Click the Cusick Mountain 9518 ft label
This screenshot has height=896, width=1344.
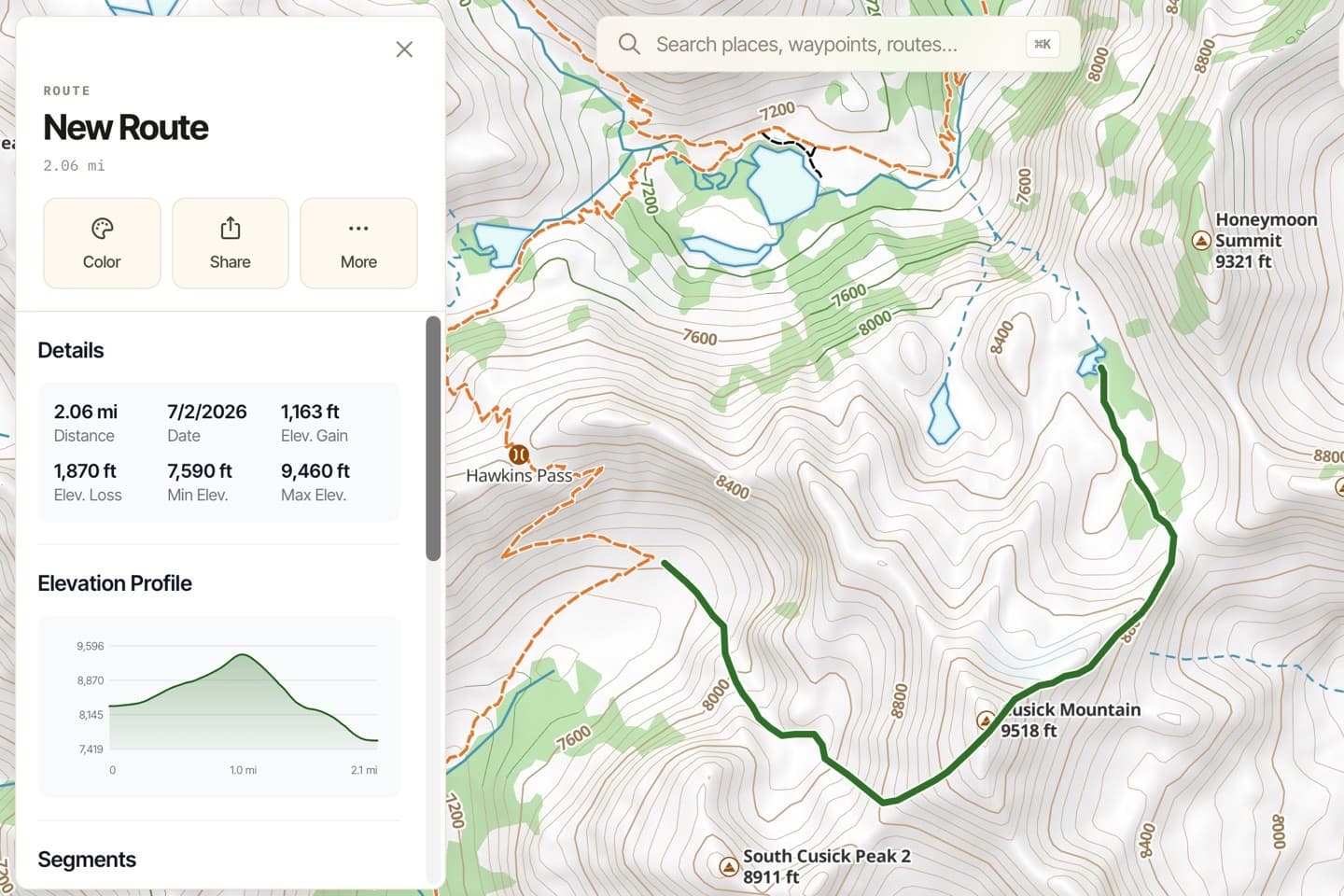[x=1071, y=720]
